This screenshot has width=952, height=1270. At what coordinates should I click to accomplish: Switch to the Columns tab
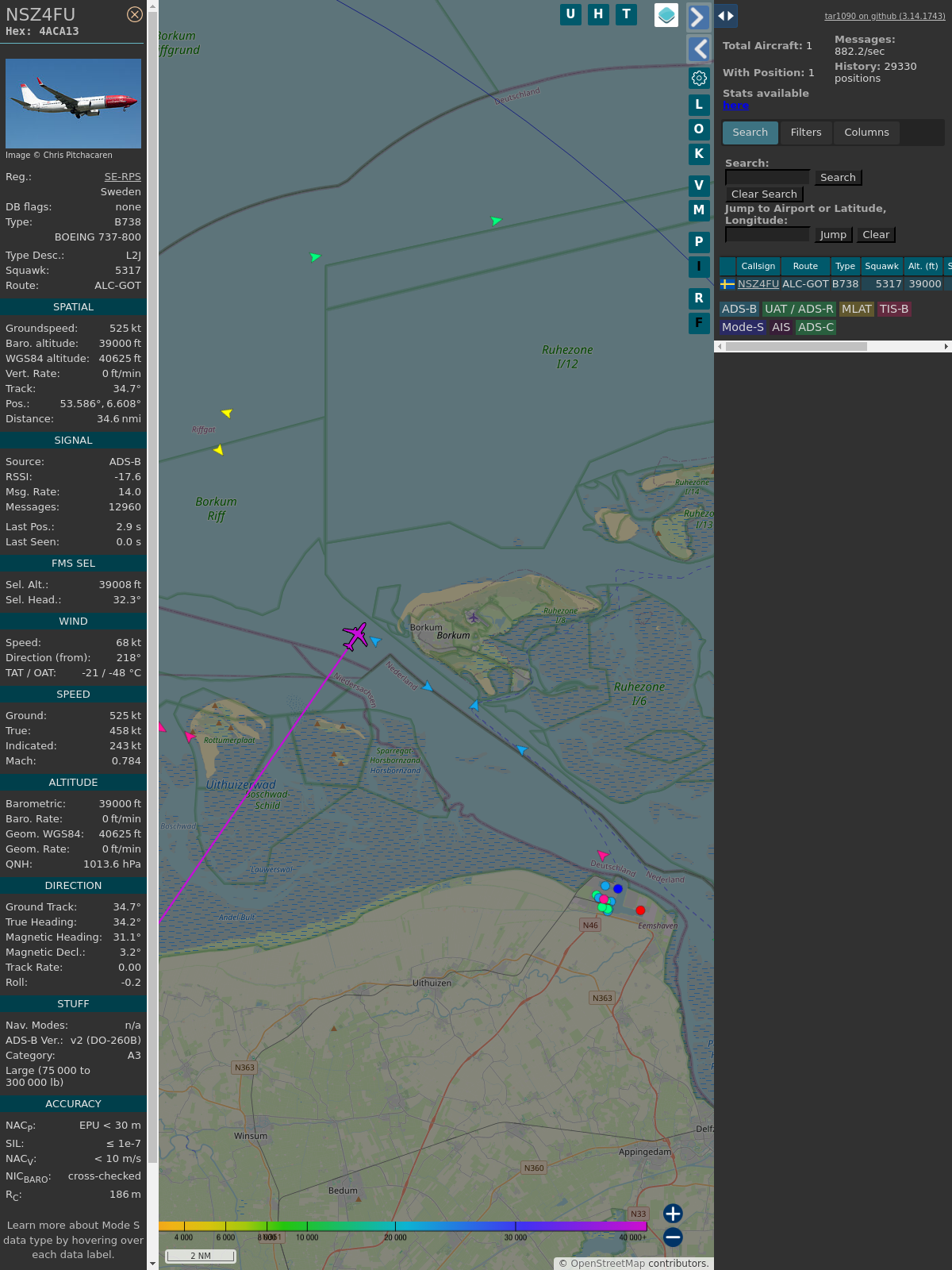866,133
